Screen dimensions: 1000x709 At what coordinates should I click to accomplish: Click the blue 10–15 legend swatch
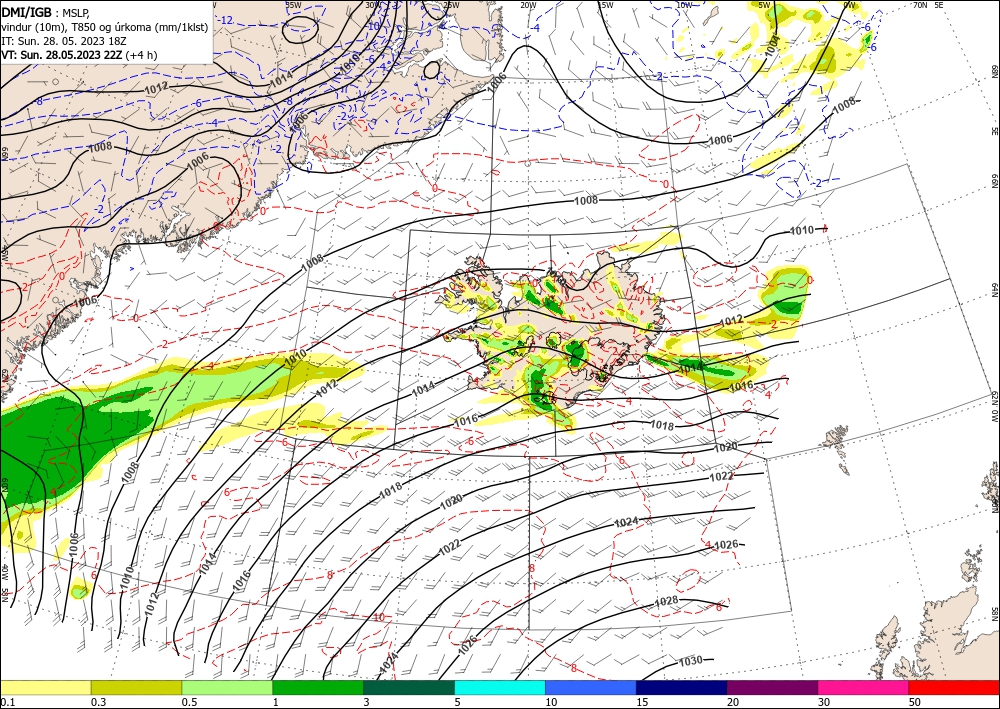591,687
